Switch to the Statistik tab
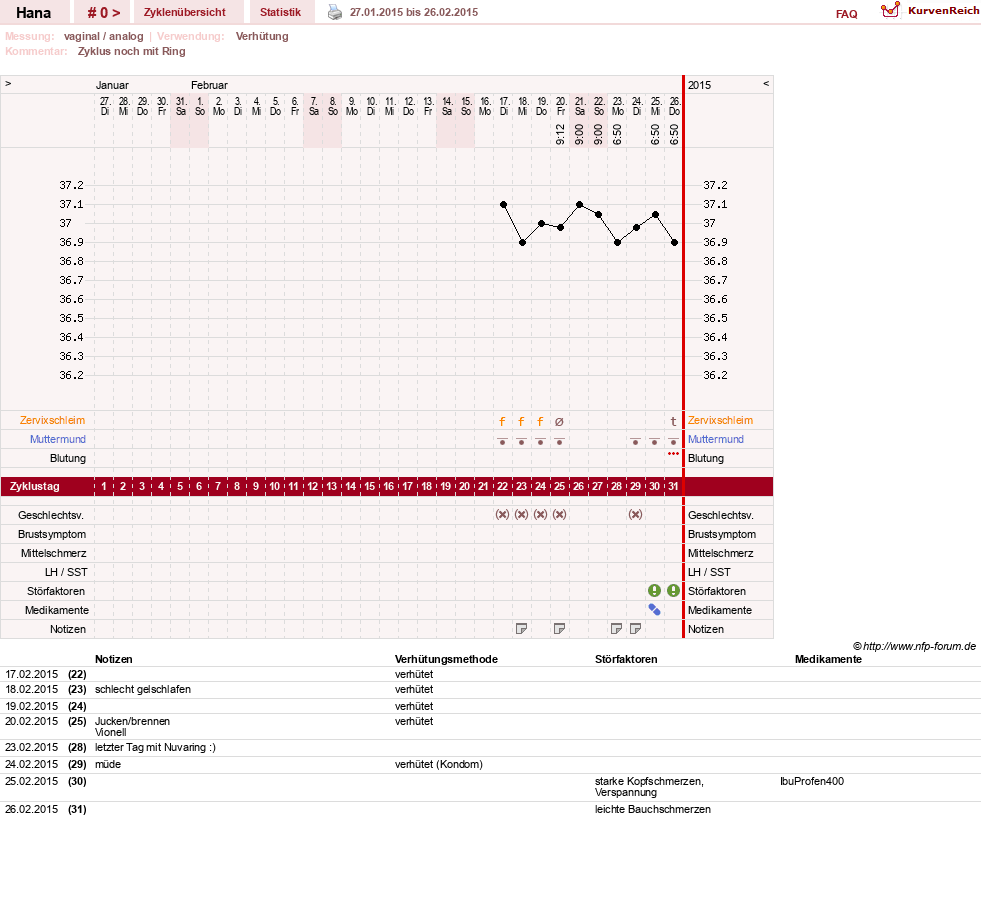The width and height of the screenshot is (981, 906). (x=280, y=13)
